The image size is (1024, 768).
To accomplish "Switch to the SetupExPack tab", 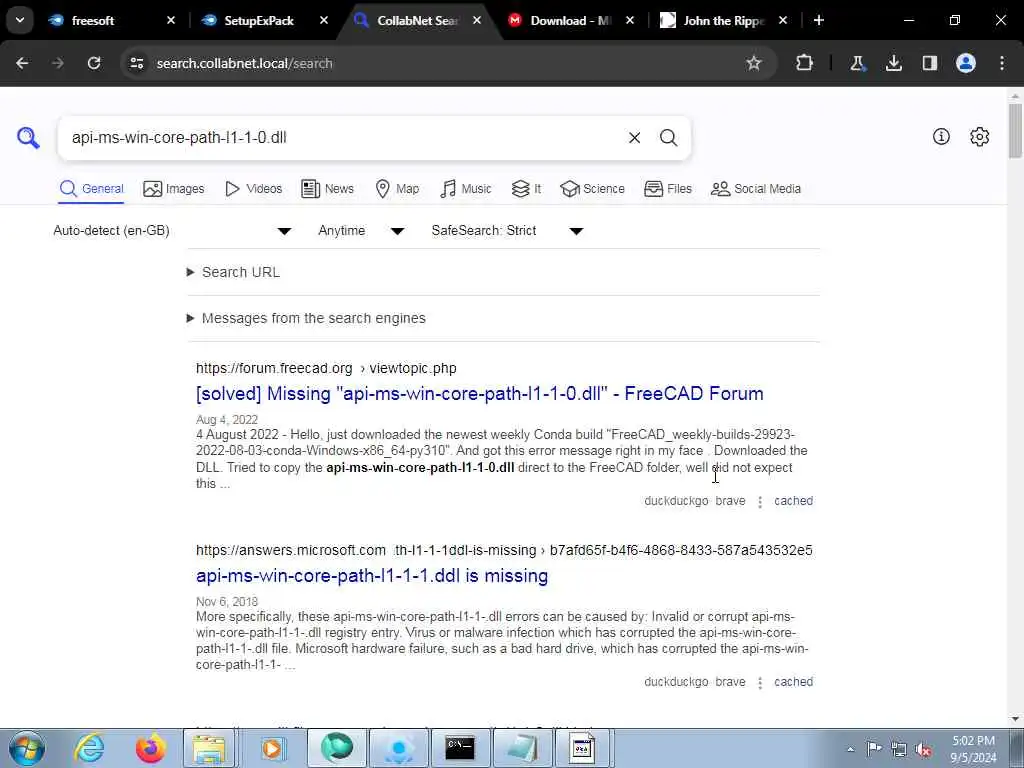I will click(x=259, y=20).
